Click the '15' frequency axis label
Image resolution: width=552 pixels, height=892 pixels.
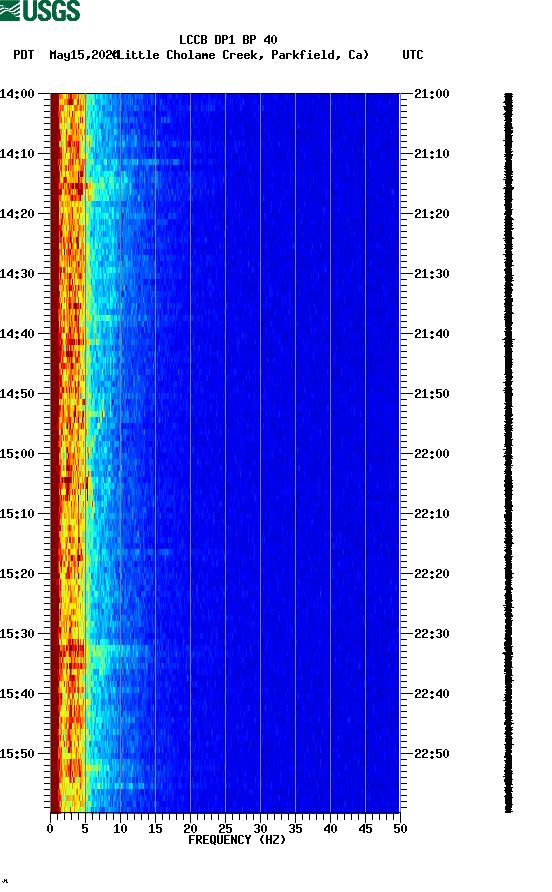(x=155, y=829)
